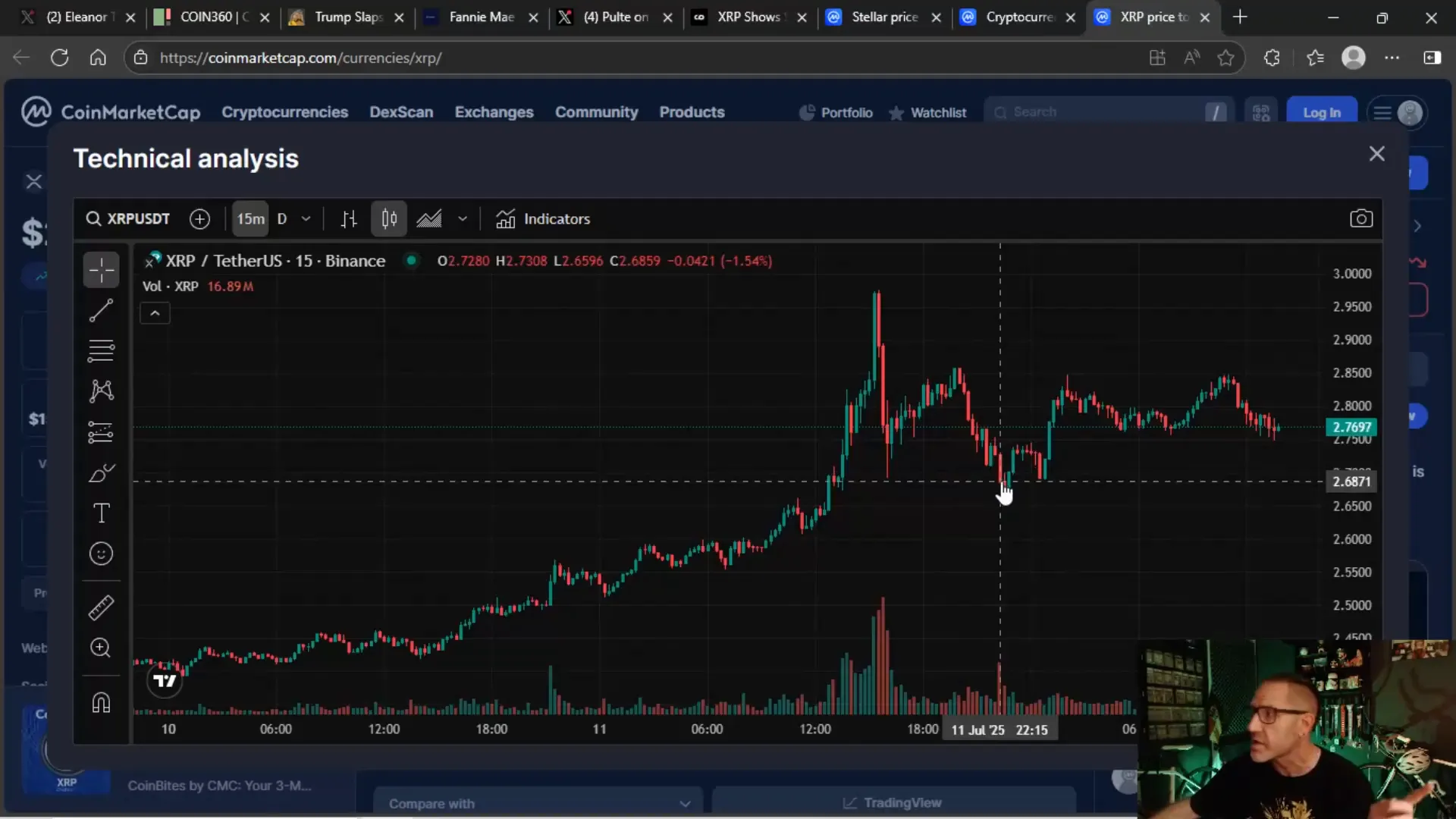Add this page to favorites star
This screenshot has height=819, width=1456.
(1225, 58)
